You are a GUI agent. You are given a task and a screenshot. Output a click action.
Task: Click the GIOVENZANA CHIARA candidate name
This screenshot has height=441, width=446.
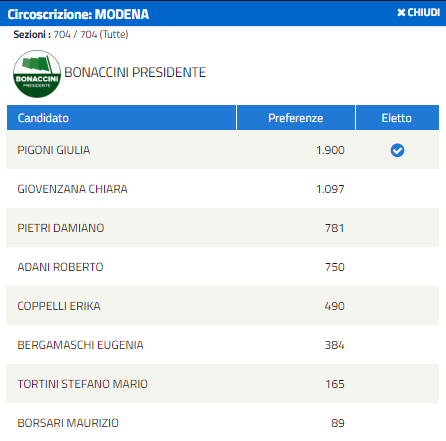tap(72, 189)
